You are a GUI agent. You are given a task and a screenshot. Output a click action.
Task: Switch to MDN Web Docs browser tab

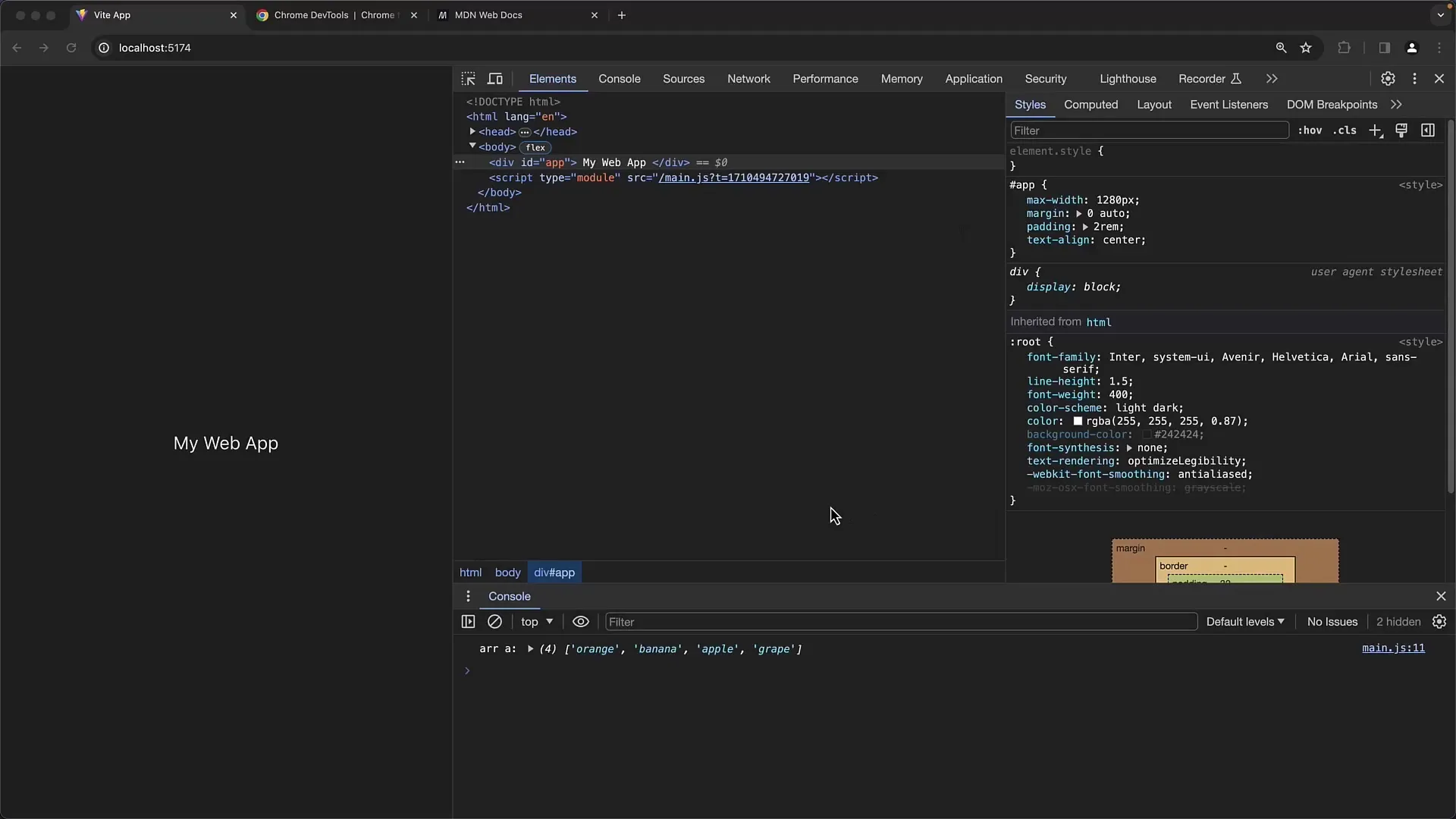pos(516,15)
